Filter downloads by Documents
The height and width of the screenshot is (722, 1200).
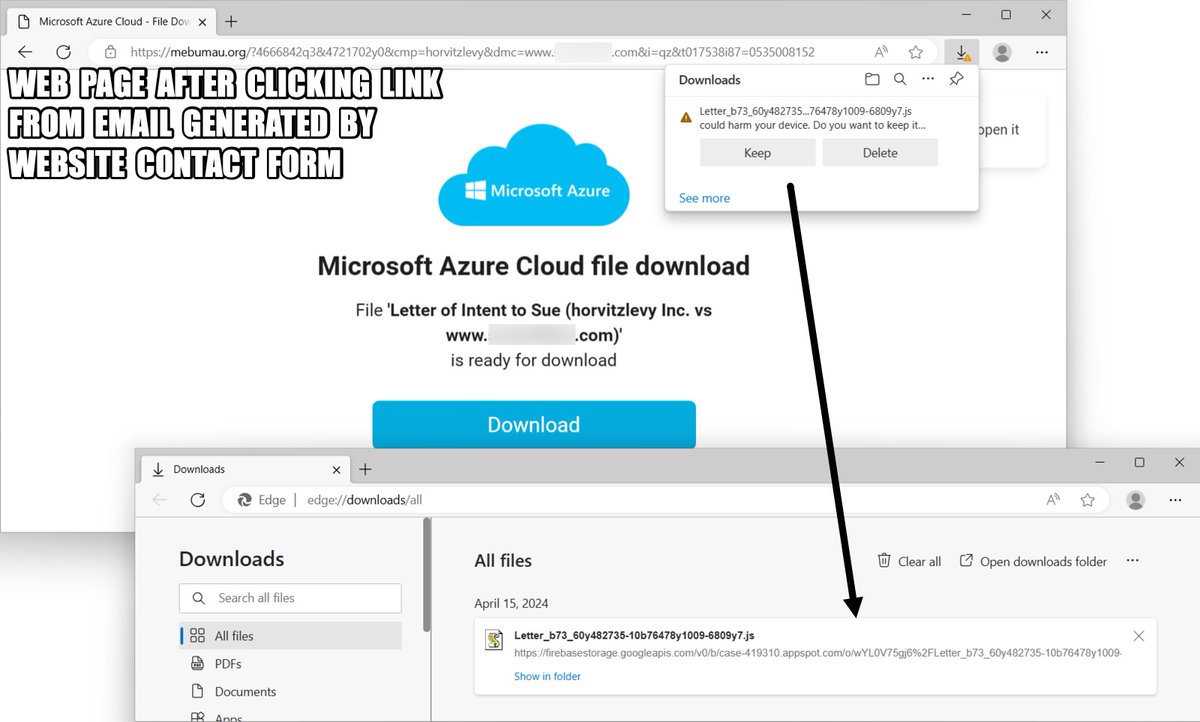pos(291,692)
